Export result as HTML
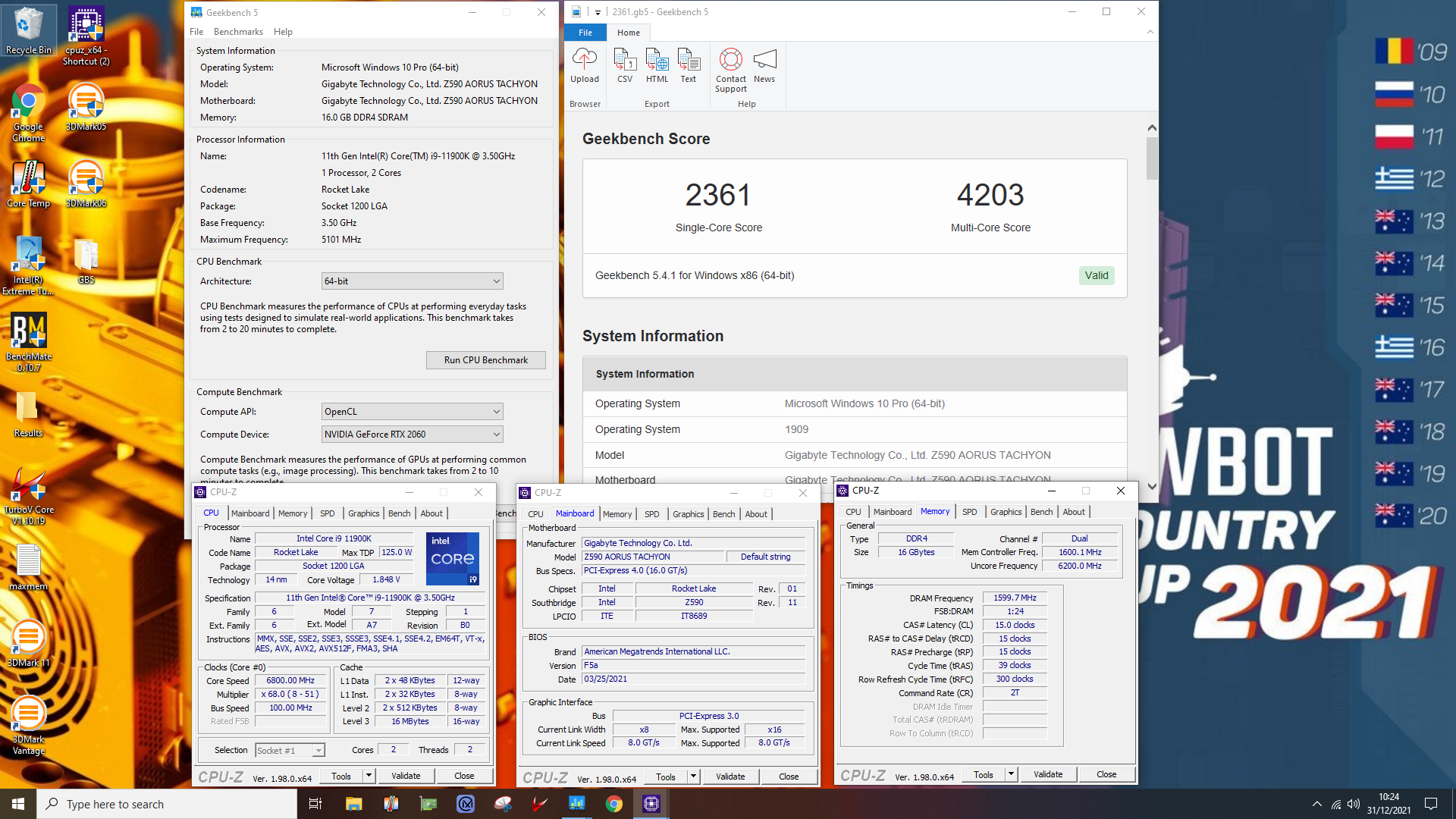 point(657,65)
